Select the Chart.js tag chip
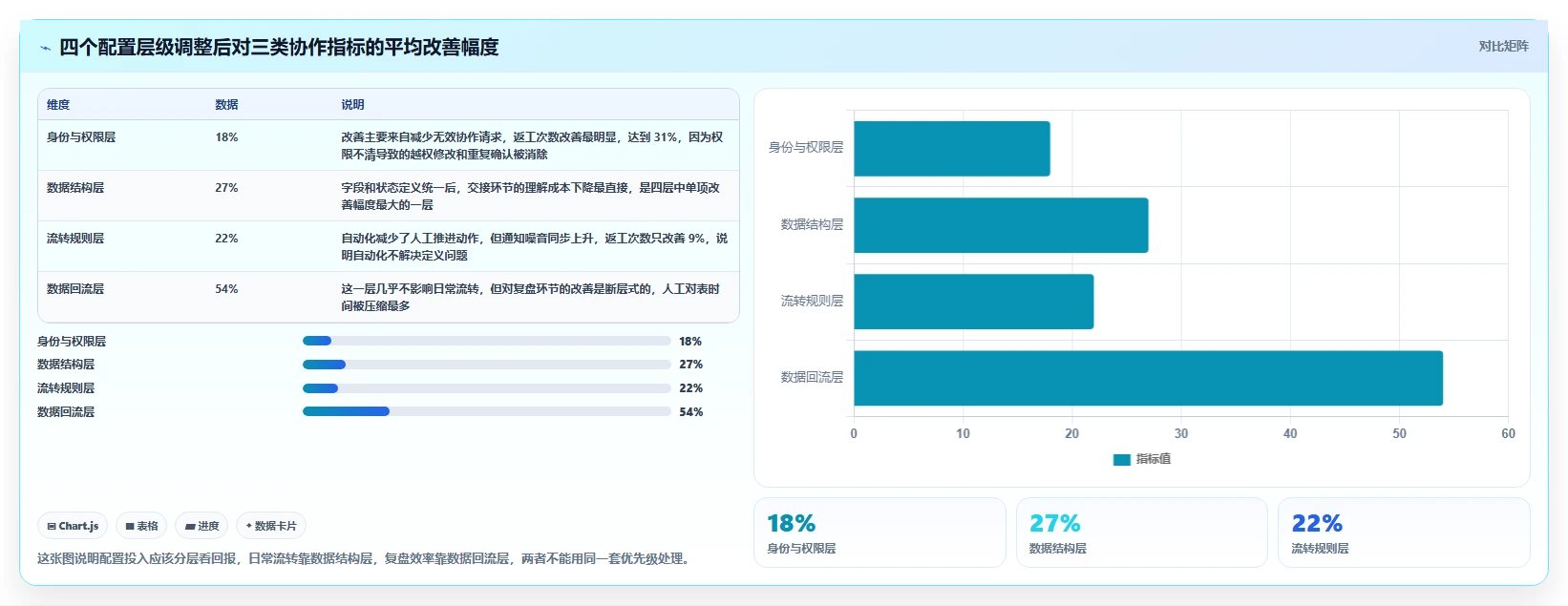Image resolution: width=1568 pixels, height=606 pixels. pyautogui.click(x=73, y=526)
